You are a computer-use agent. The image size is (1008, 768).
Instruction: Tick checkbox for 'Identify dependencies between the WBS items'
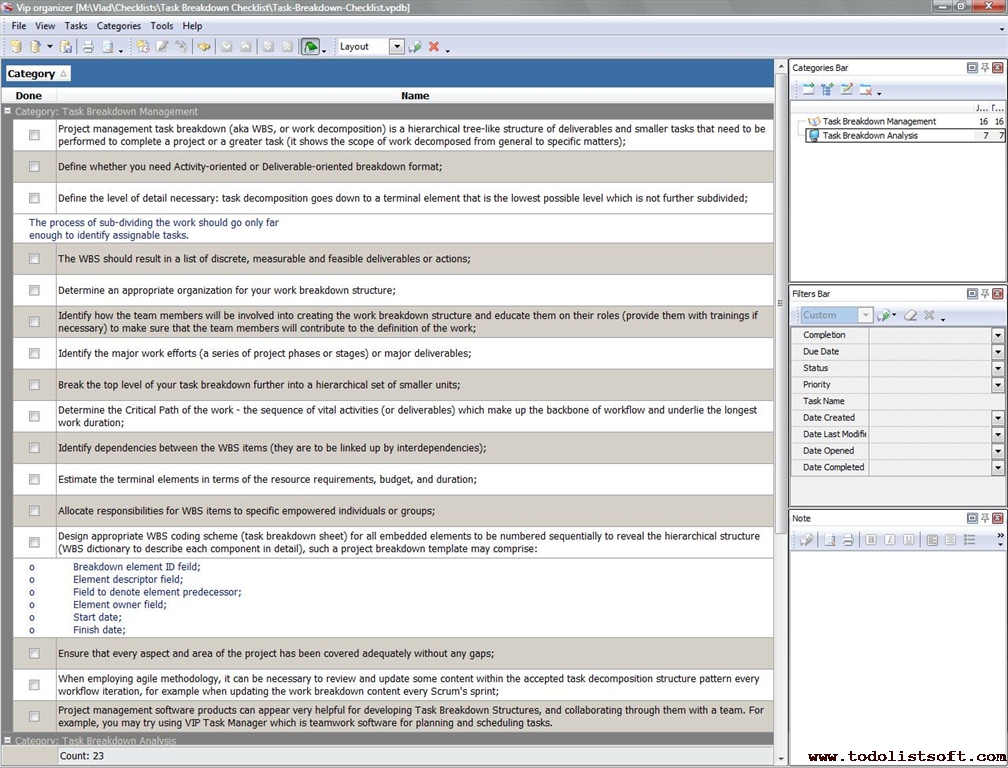(x=34, y=448)
